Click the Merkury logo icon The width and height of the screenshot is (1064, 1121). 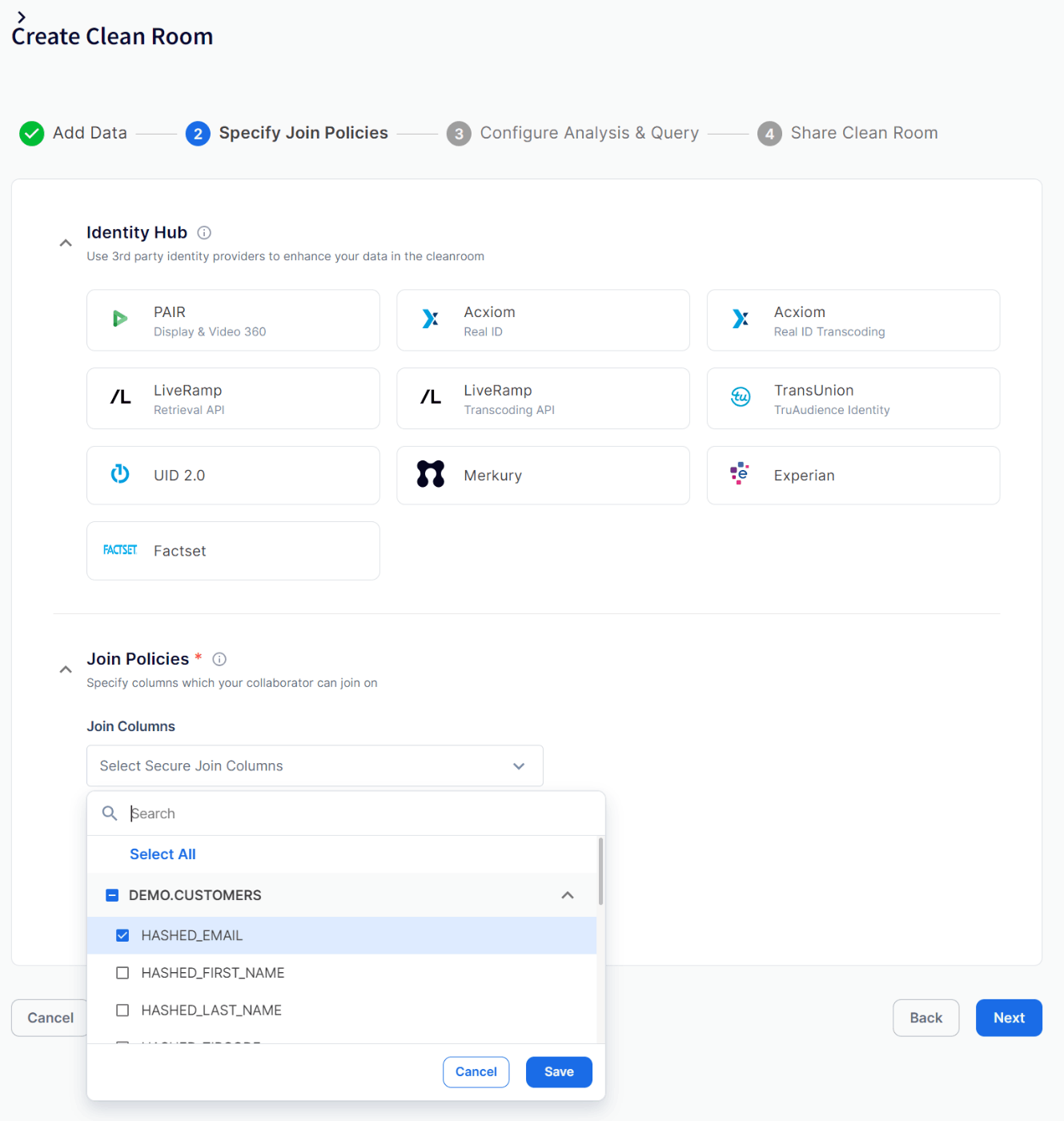pos(431,474)
